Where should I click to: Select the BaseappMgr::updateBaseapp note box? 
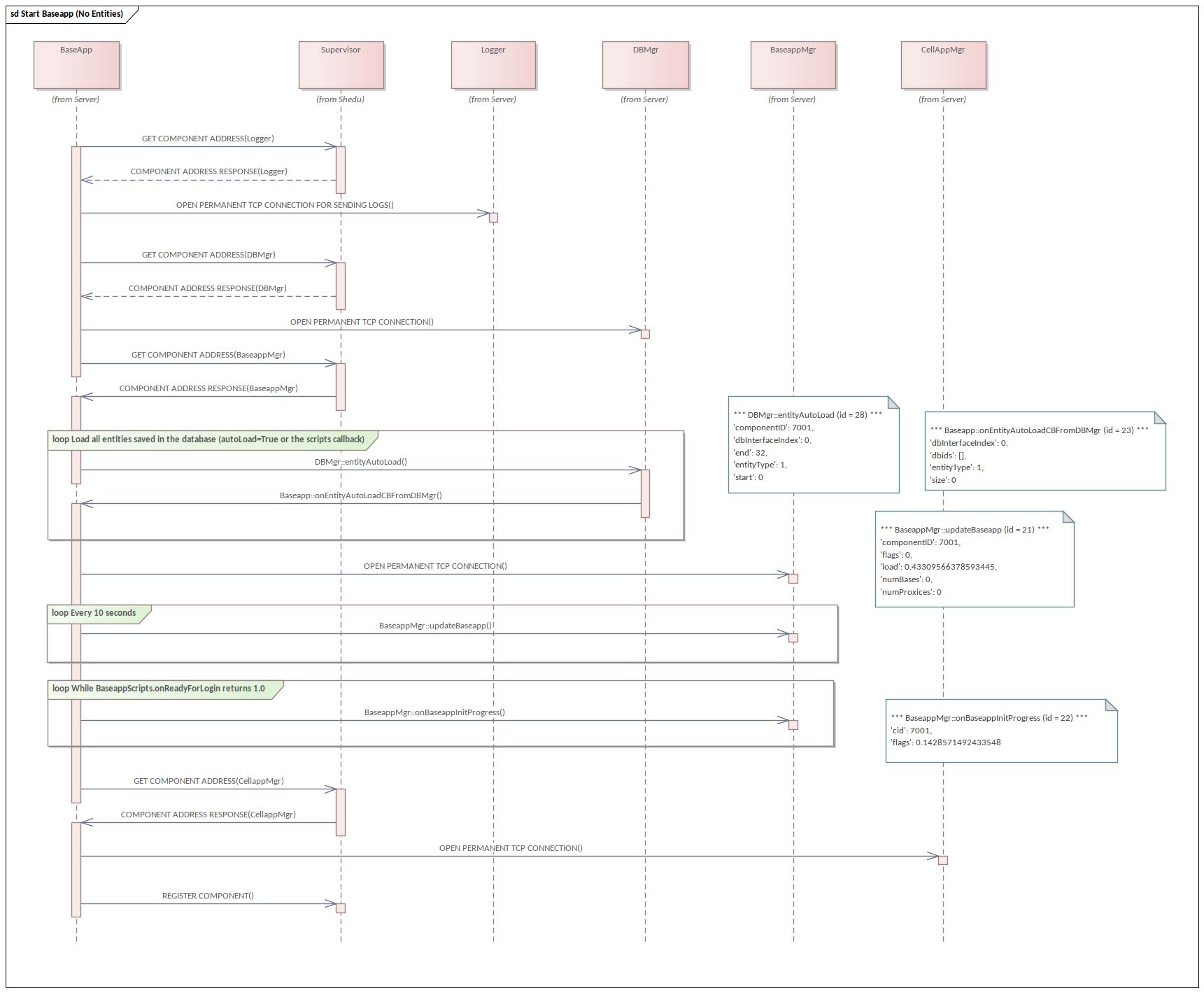pyautogui.click(x=974, y=560)
